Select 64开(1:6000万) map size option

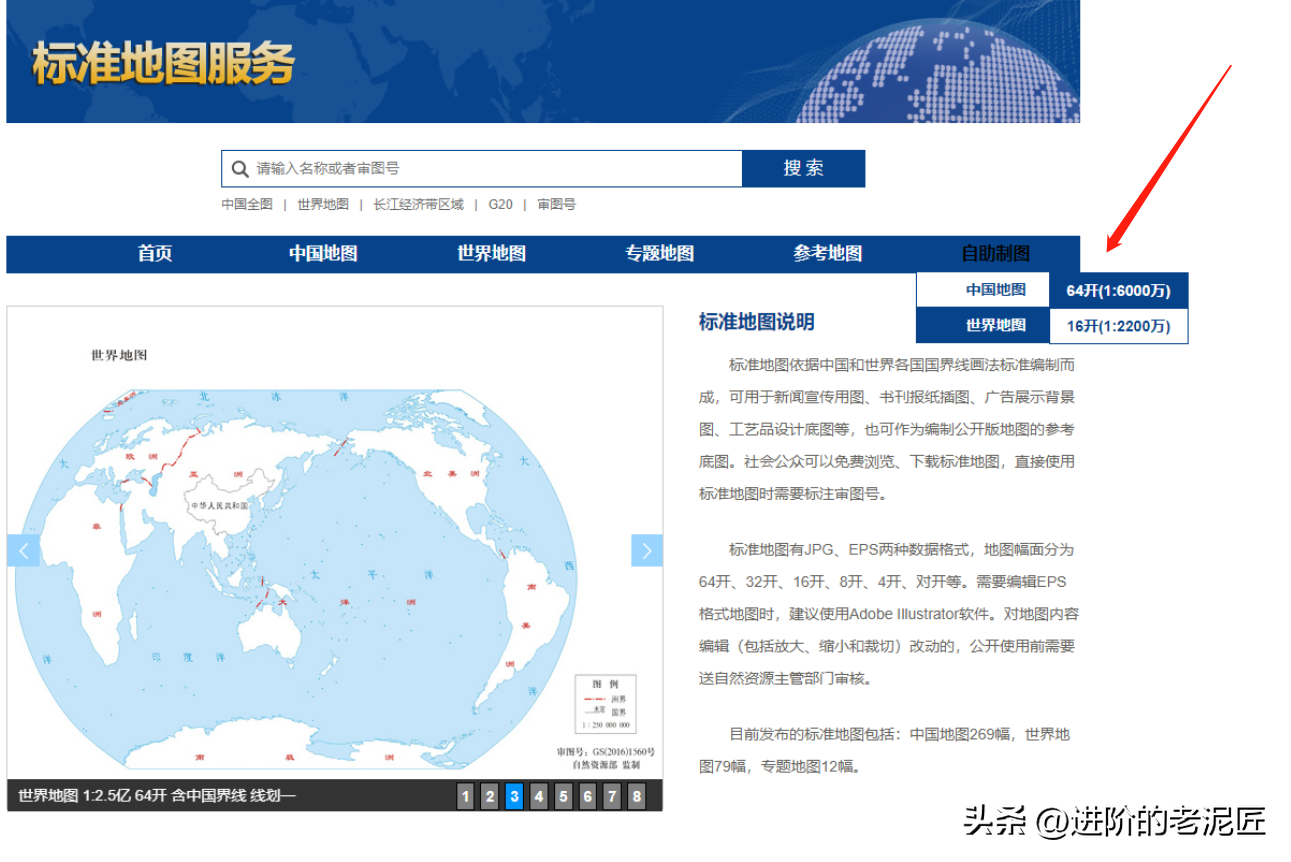click(x=1118, y=291)
